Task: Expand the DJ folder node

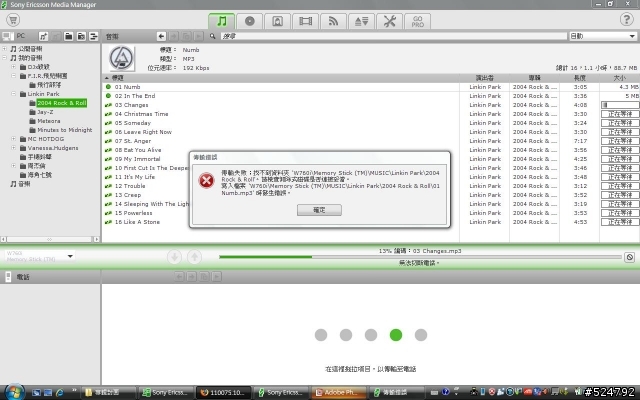Action: tap(13, 67)
